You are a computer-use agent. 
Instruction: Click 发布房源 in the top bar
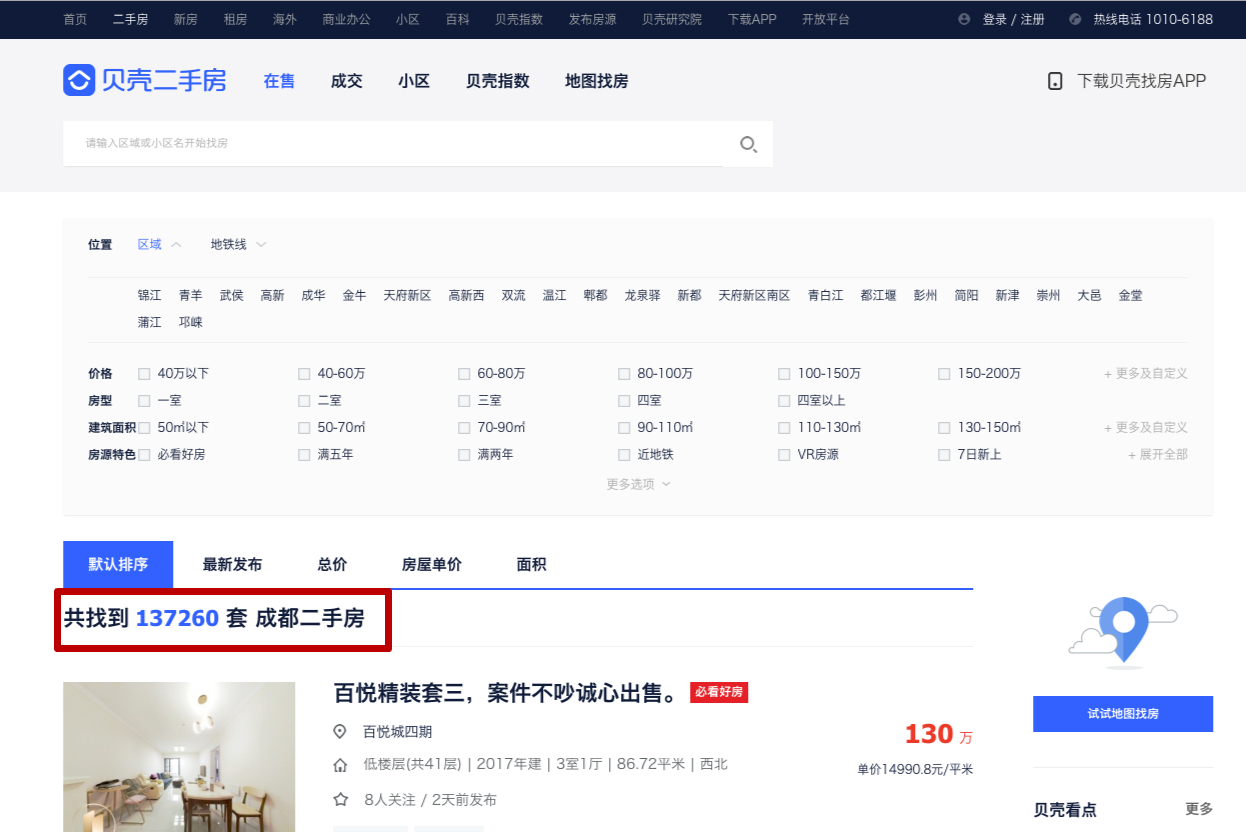pos(592,19)
